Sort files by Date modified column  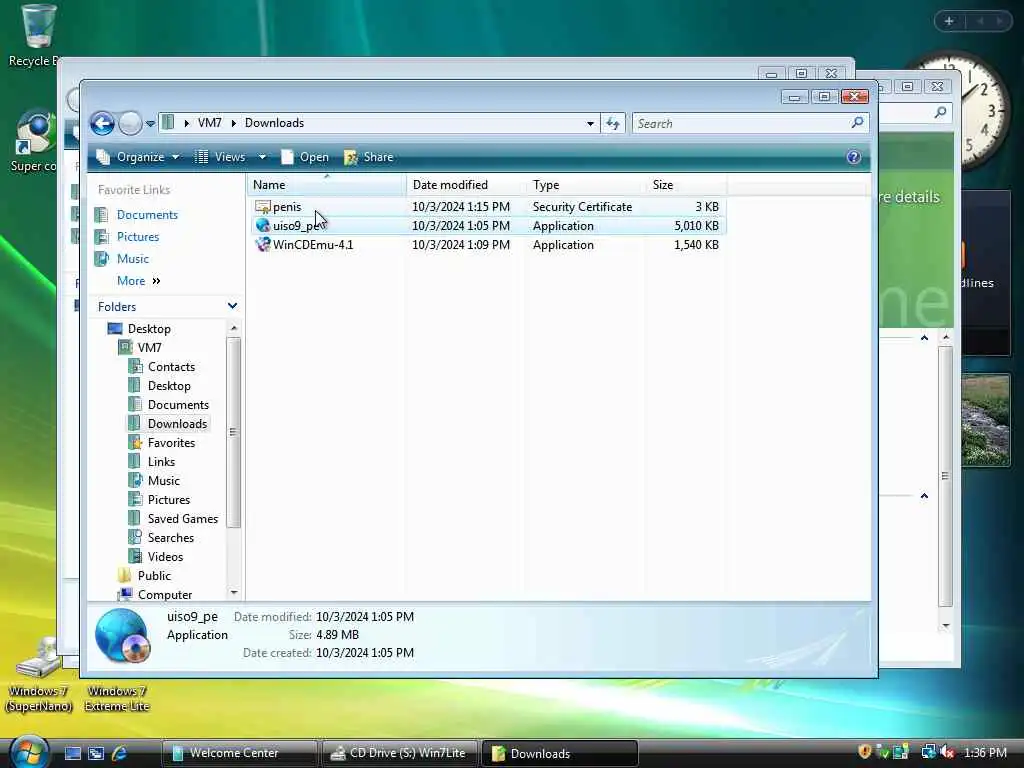[466, 185]
